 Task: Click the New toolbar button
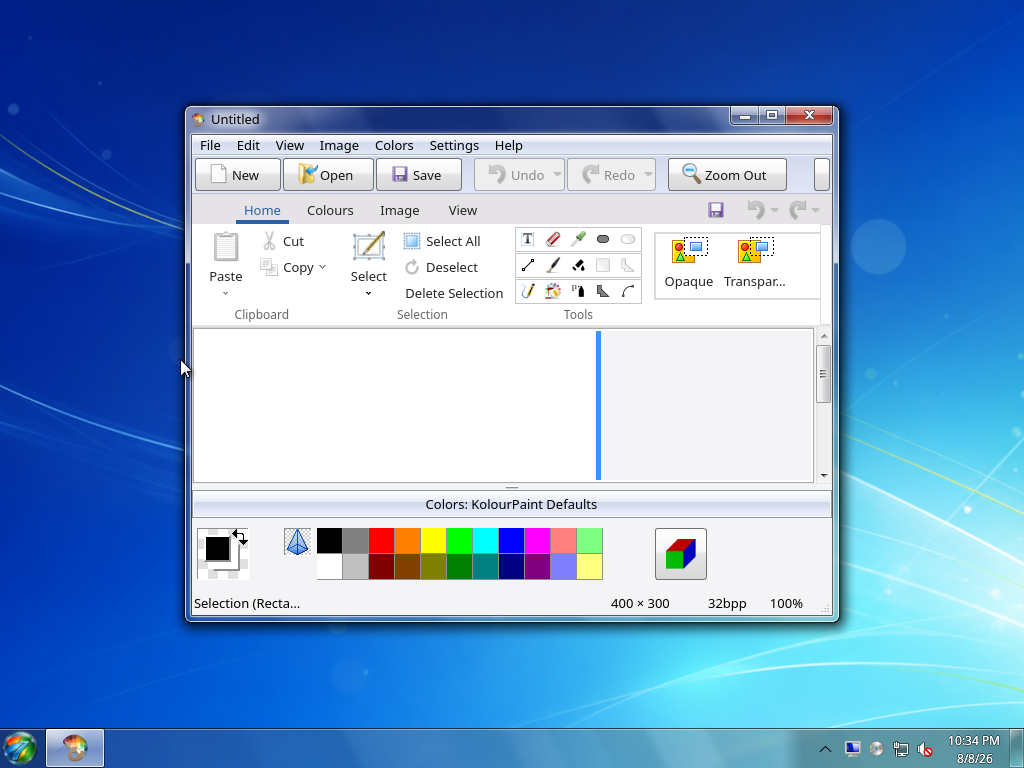click(238, 174)
